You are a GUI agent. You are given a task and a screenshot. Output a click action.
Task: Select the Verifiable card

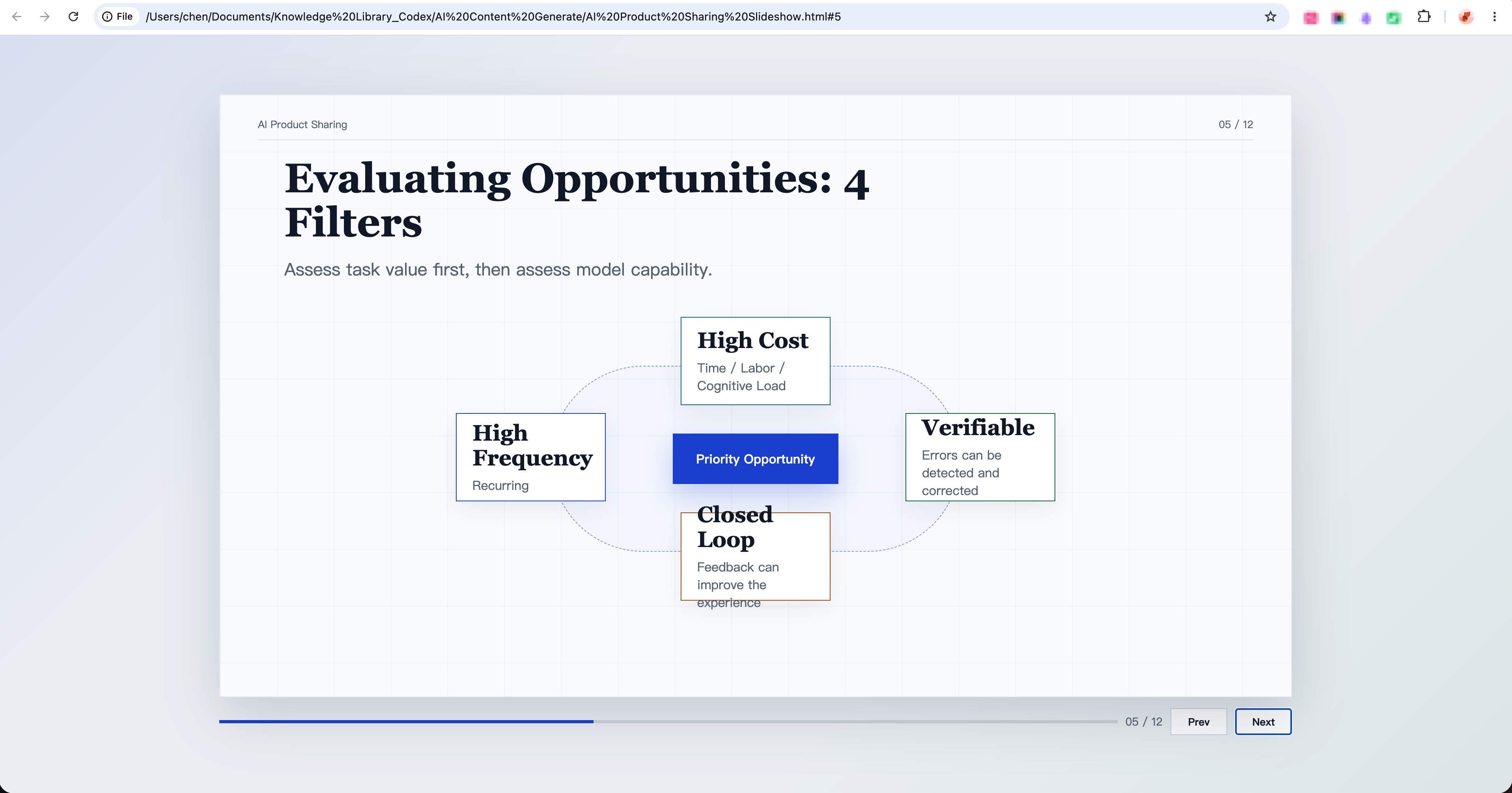point(980,457)
